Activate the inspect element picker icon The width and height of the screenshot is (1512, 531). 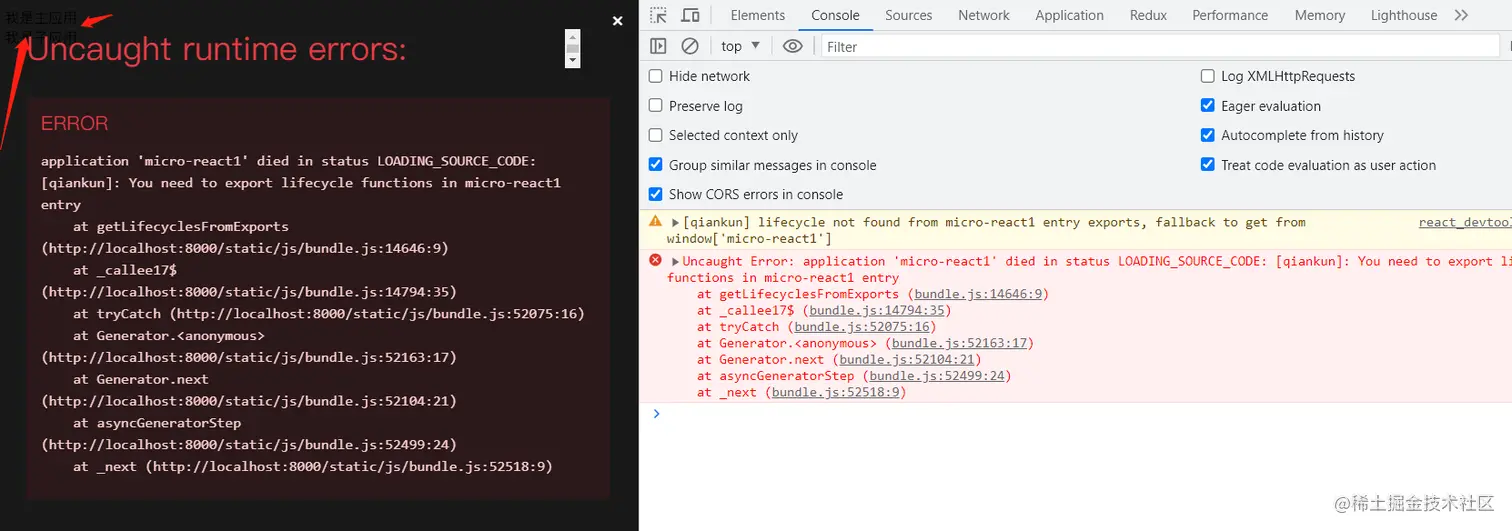(658, 15)
